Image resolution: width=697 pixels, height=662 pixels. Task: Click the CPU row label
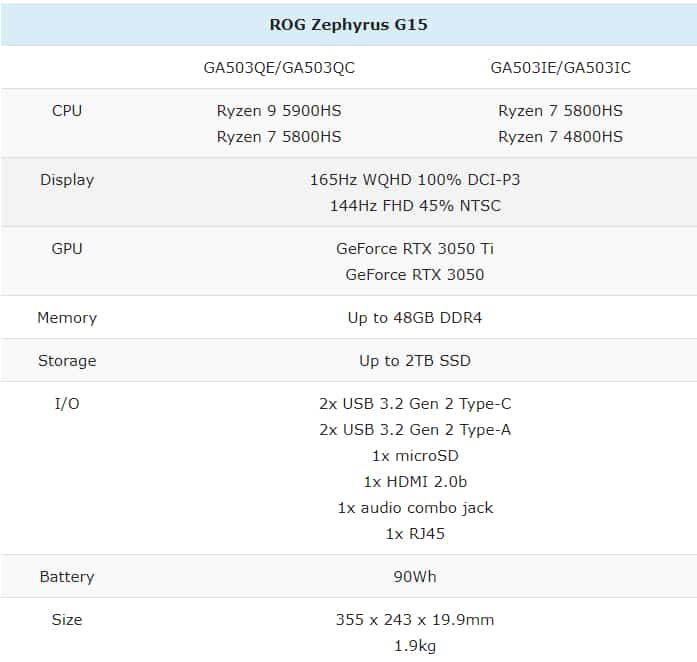pyautogui.click(x=67, y=110)
